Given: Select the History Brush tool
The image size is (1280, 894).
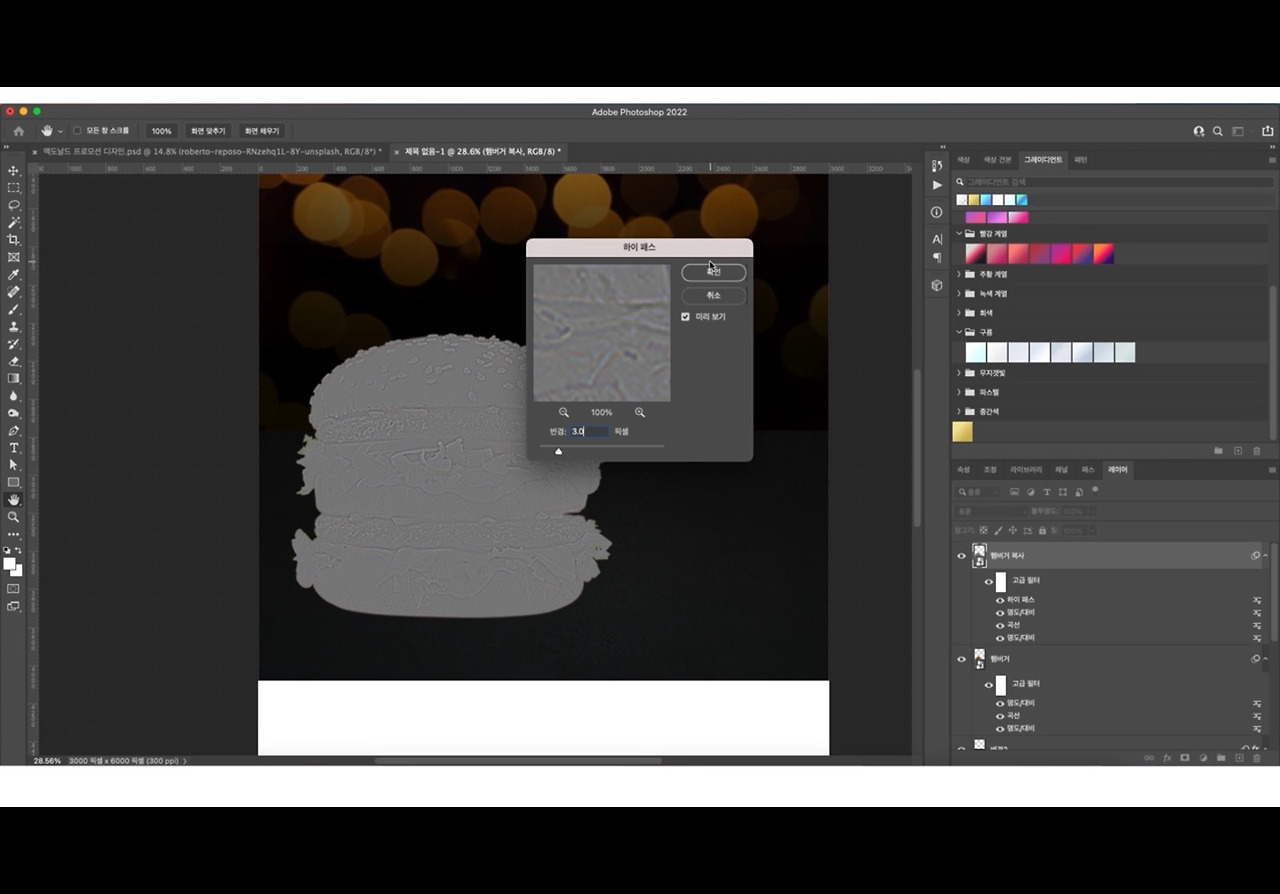Looking at the screenshot, I should point(14,344).
